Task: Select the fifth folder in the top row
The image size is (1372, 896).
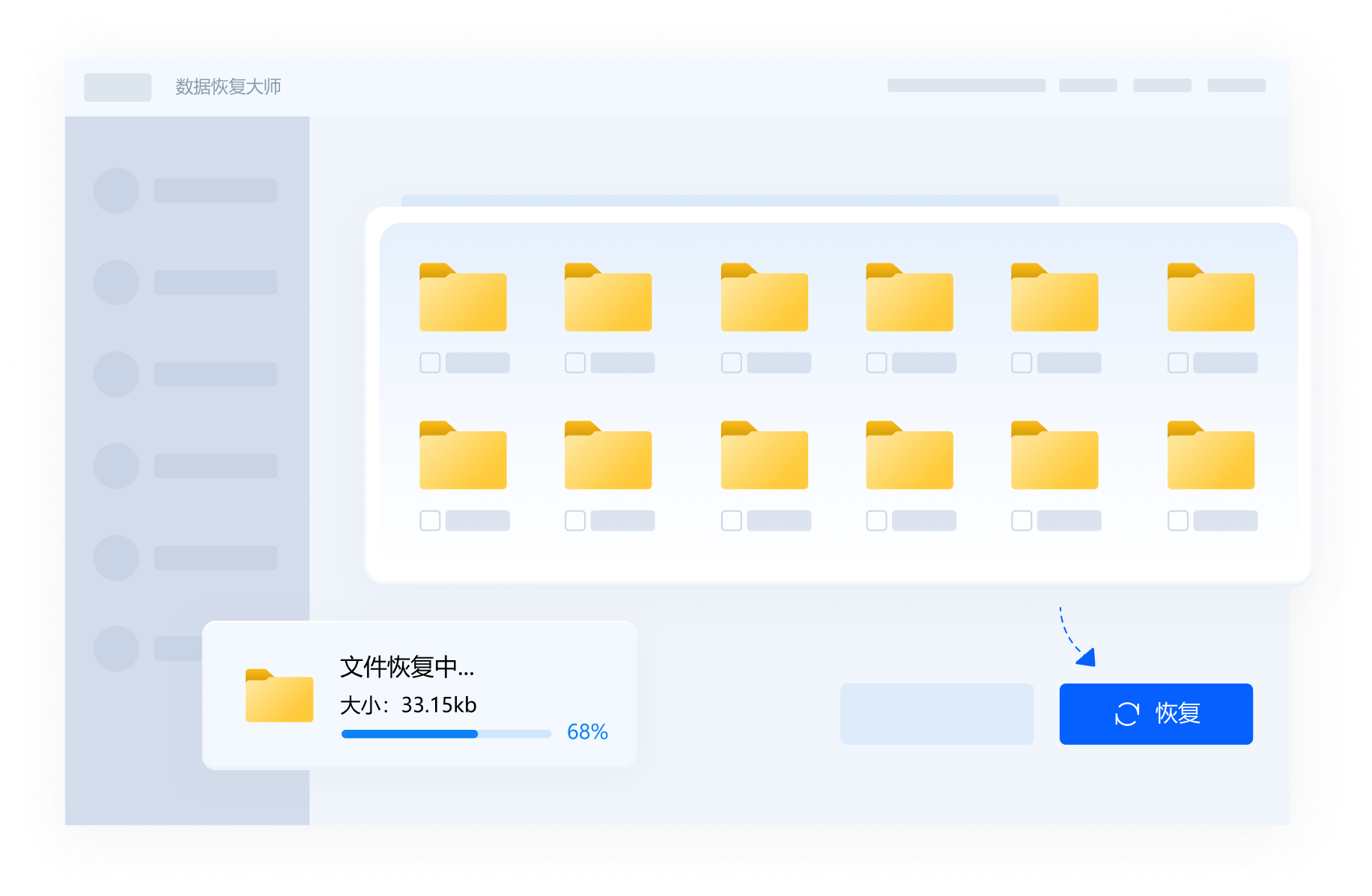Action: point(1054,297)
